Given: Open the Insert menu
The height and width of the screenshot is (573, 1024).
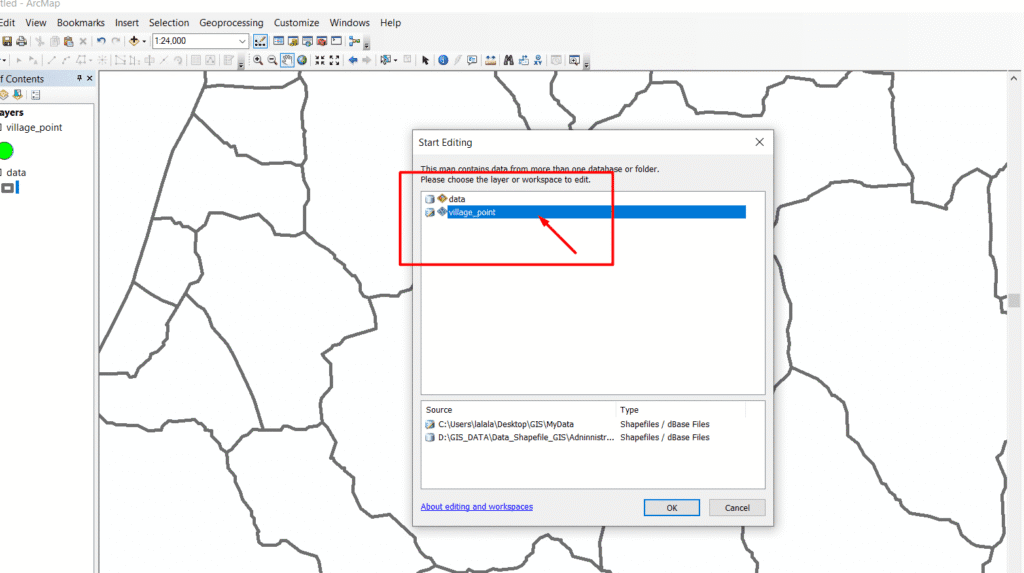Looking at the screenshot, I should [127, 22].
